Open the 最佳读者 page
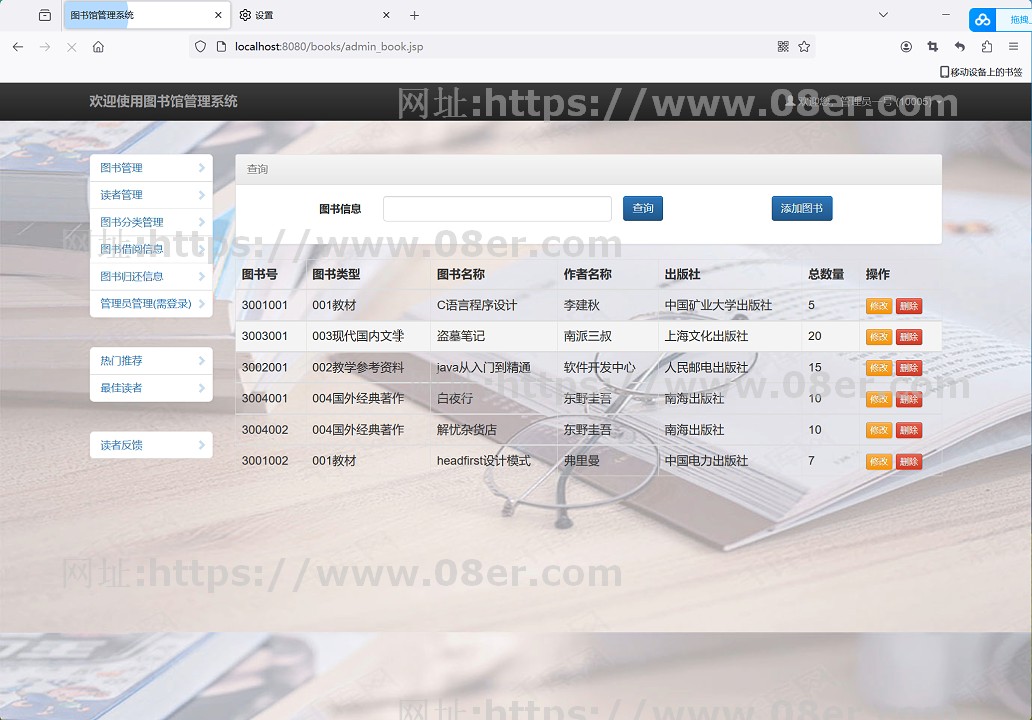Screen dimensions: 1032x720 151,388
